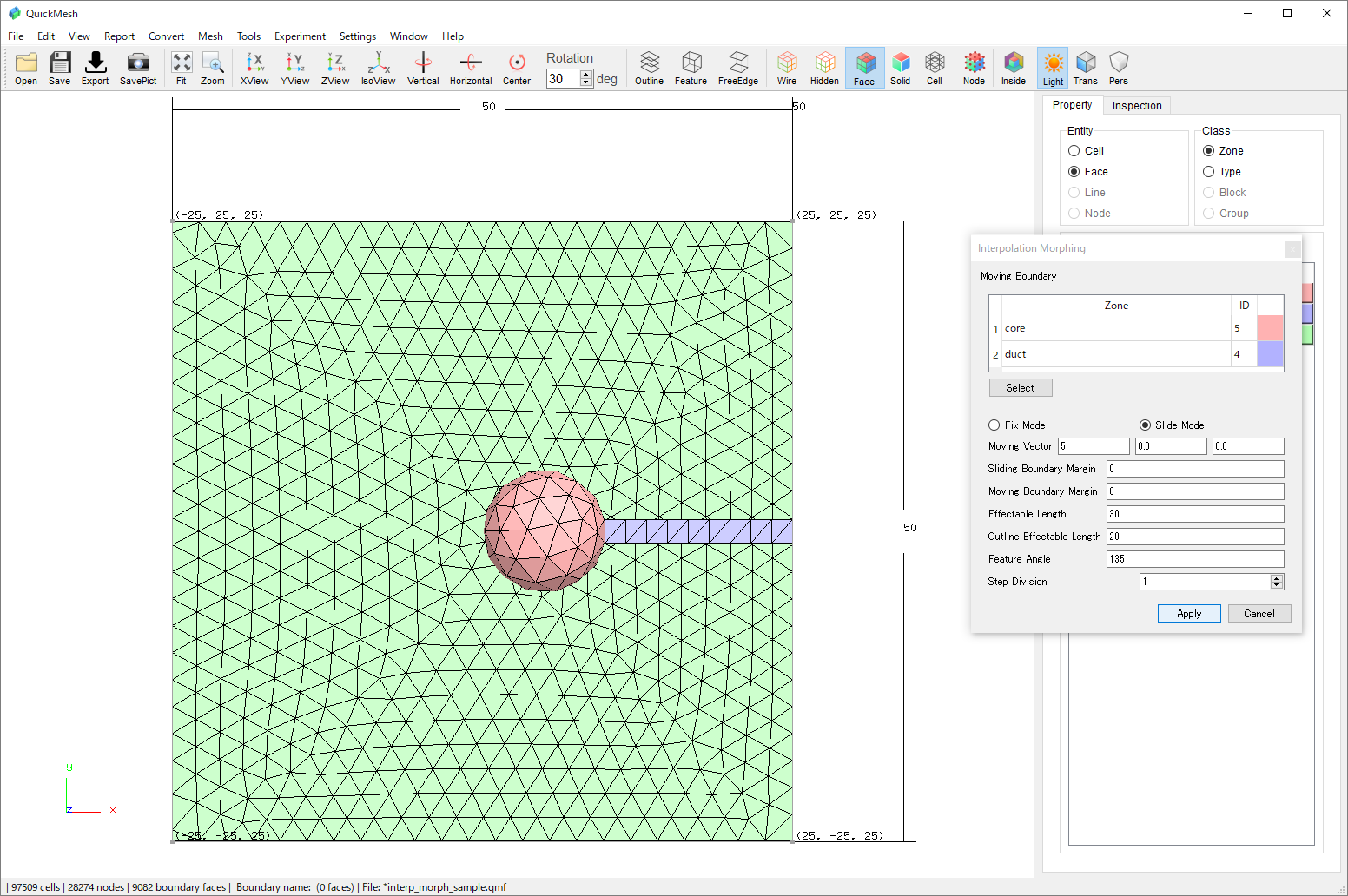Select the Face entity radio button
Screen dimensions: 1348x896
[1074, 171]
